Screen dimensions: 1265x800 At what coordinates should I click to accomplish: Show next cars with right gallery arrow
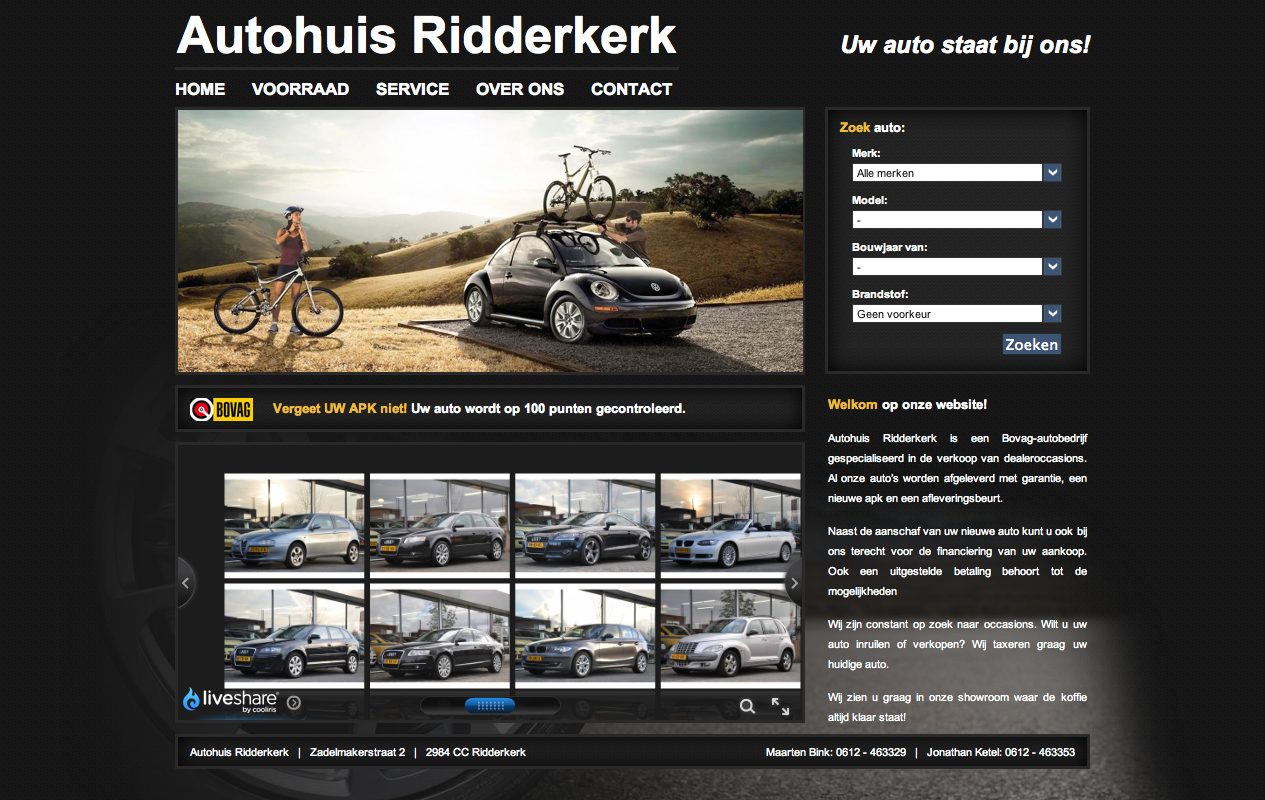[x=794, y=582]
